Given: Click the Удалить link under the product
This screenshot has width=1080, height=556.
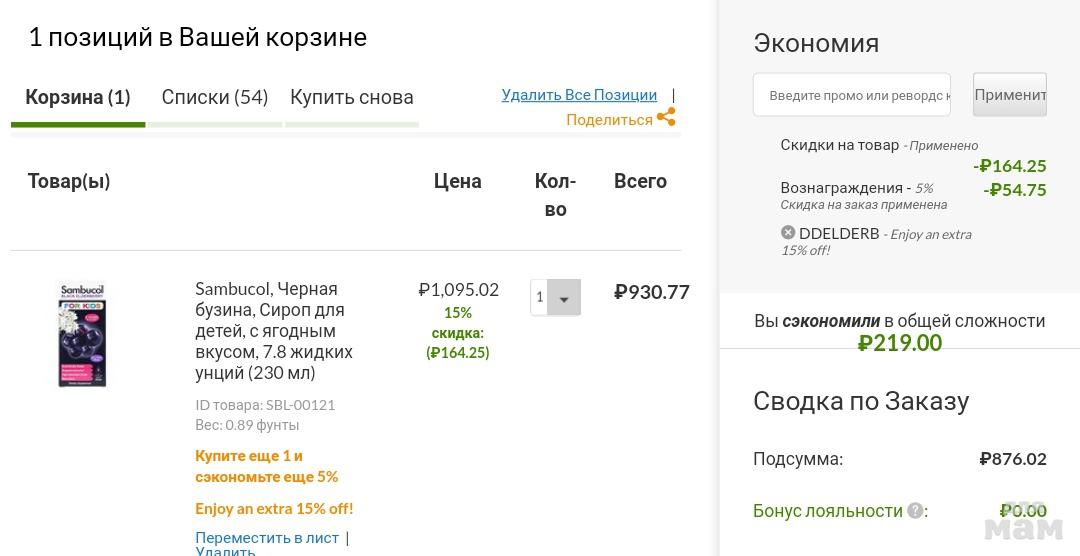Looking at the screenshot, I should pos(225,551).
